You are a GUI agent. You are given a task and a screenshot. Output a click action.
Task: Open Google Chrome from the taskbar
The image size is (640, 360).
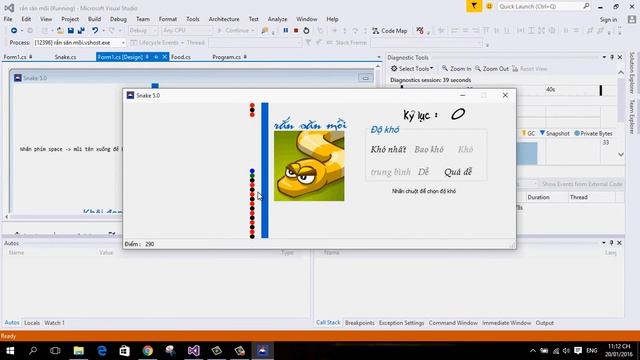tap(148, 351)
